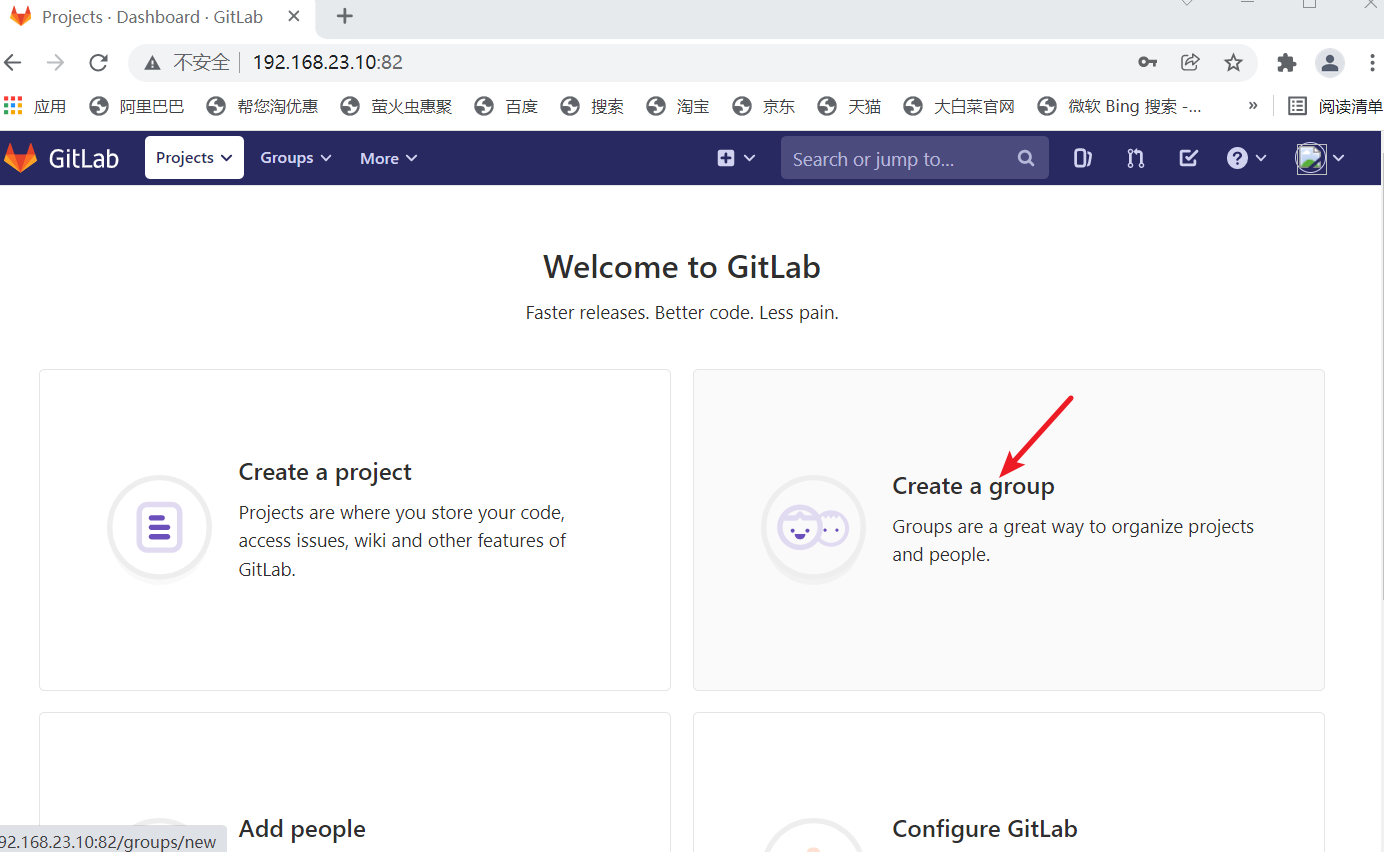This screenshot has width=1384, height=852.
Task: Open Chrome three-dot menu
Action: click(x=1372, y=62)
